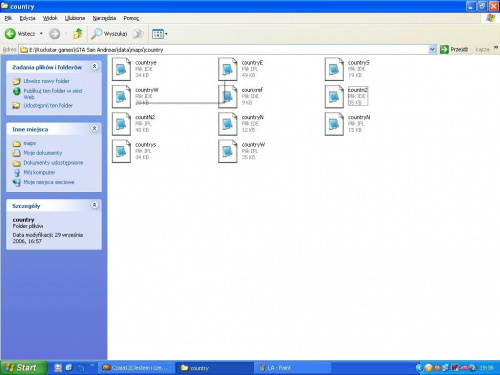Go up one folder level
Screen dimensions: 500x375
tap(78, 34)
